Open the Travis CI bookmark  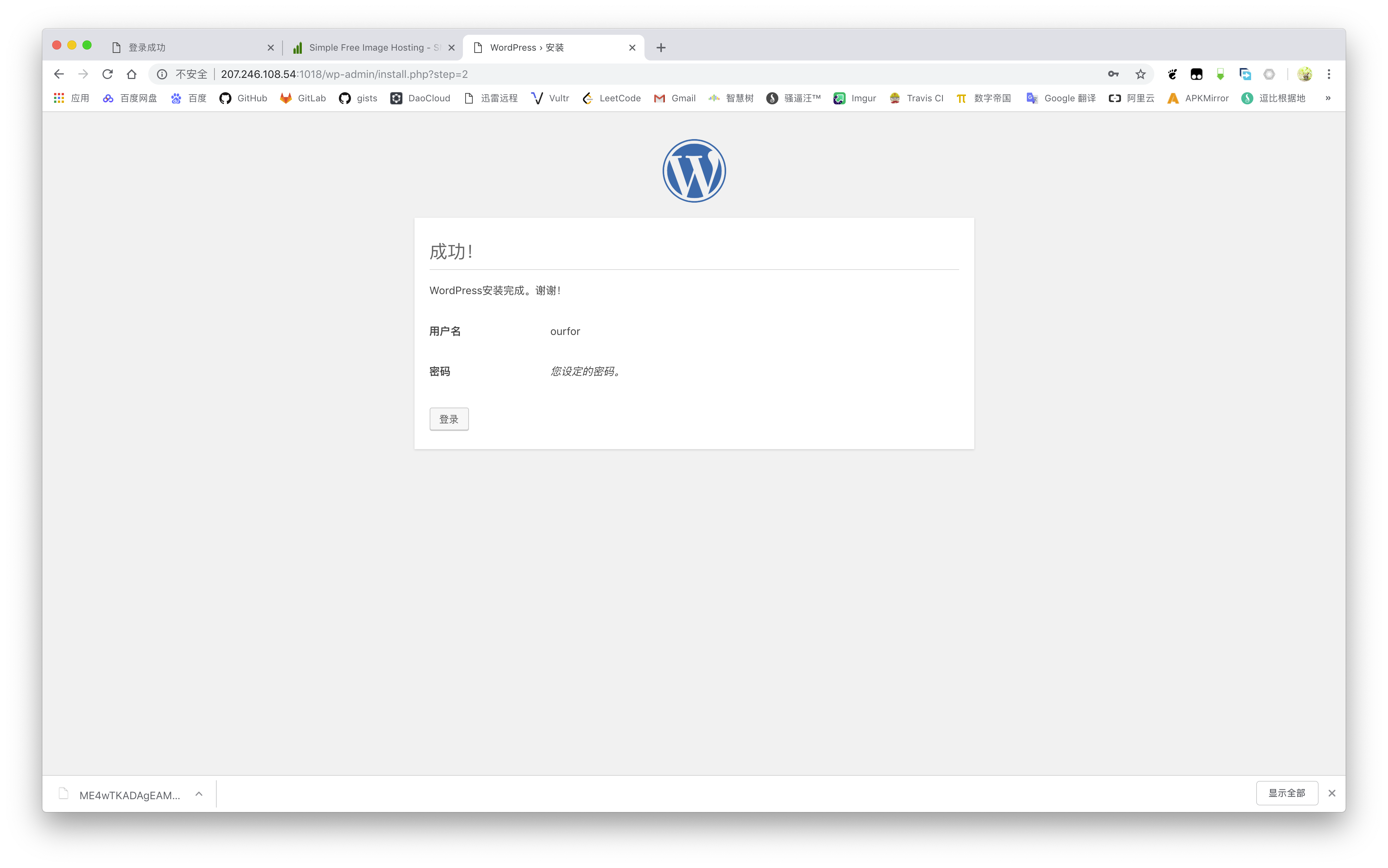(916, 98)
